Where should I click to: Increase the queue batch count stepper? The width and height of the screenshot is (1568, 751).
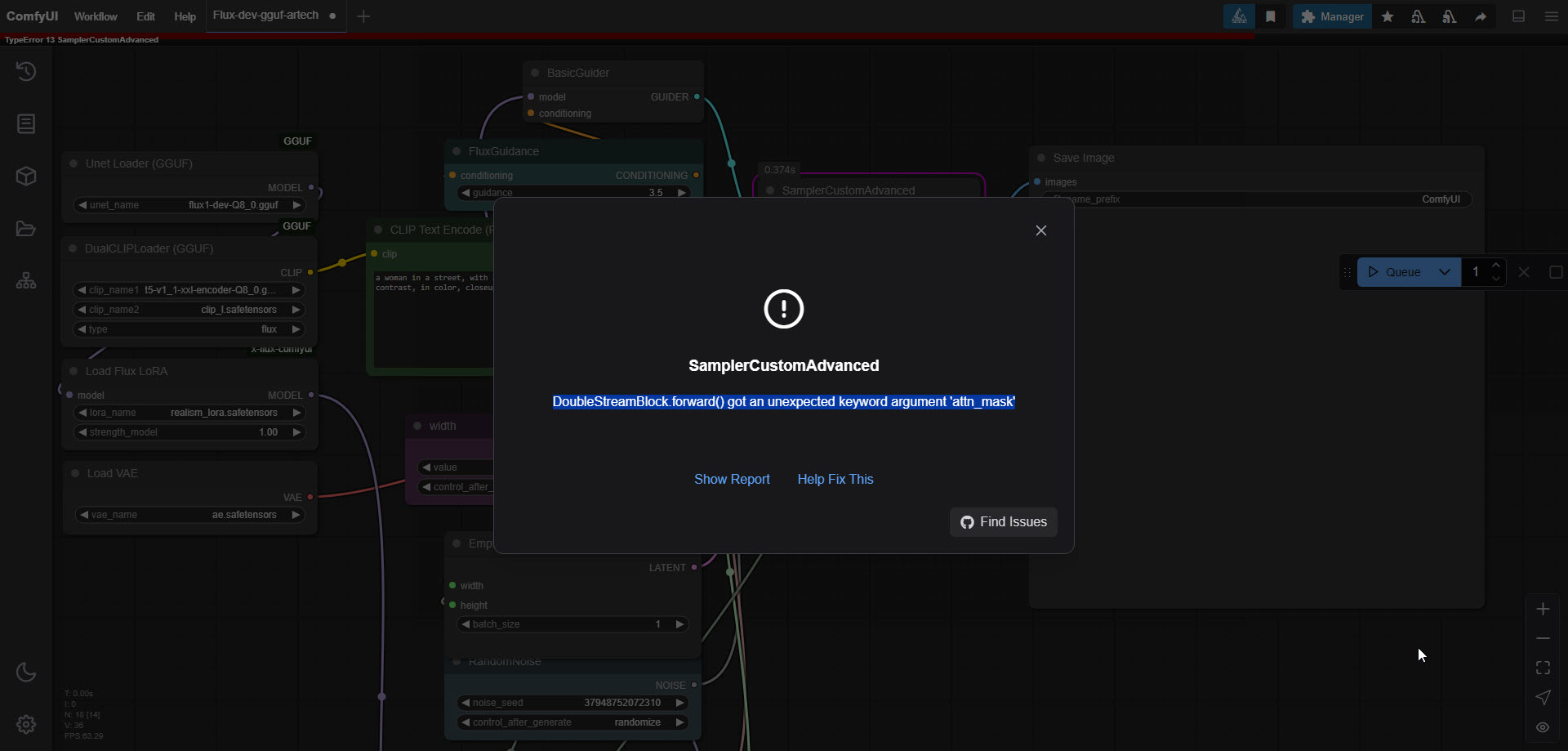[x=1496, y=266]
